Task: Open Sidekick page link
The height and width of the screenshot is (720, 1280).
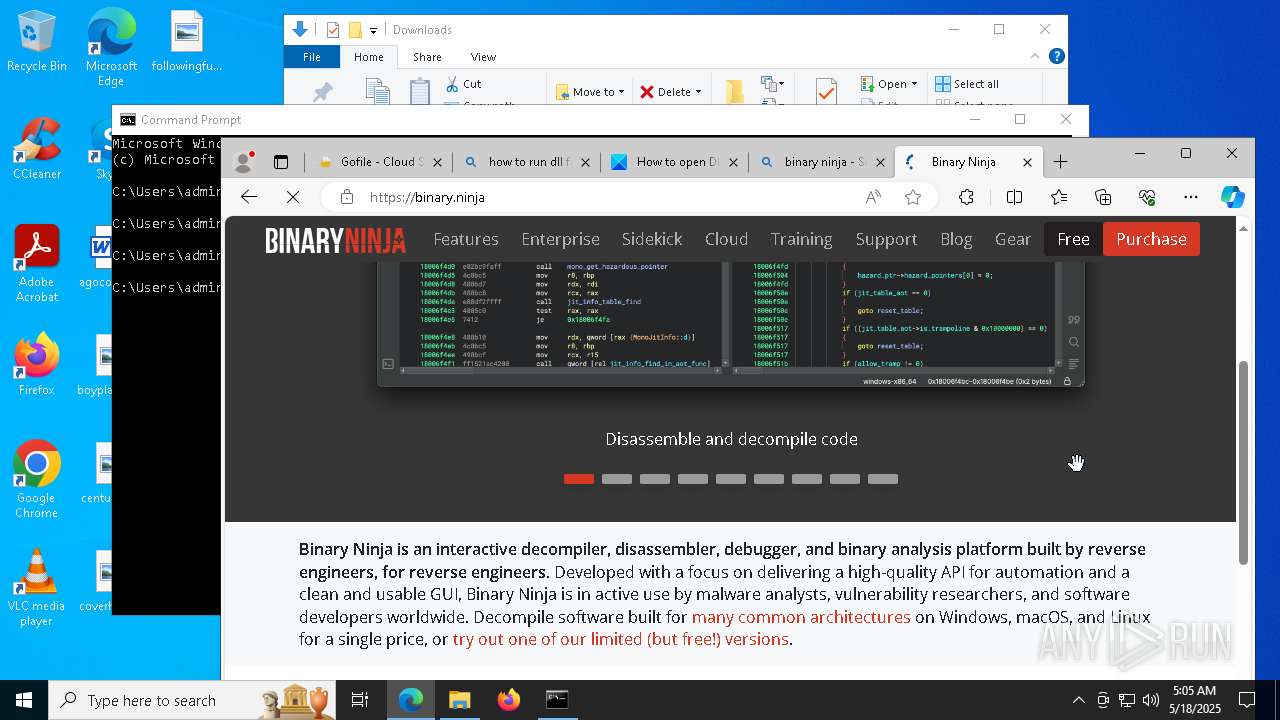Action: (652, 240)
